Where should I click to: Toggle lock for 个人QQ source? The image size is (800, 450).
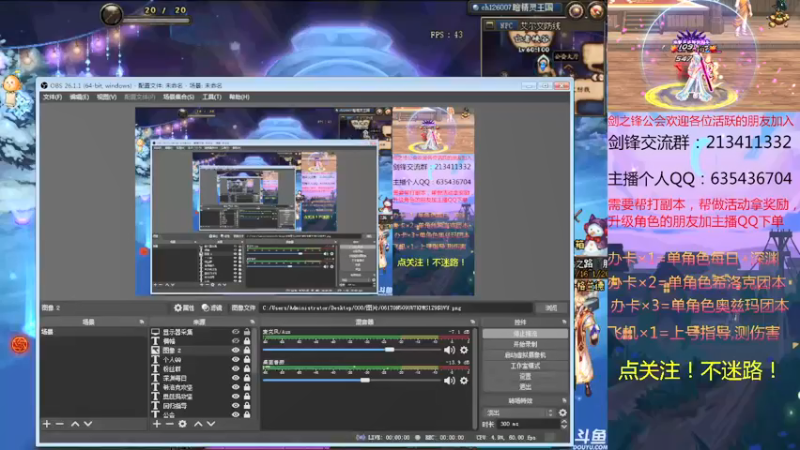(x=247, y=360)
